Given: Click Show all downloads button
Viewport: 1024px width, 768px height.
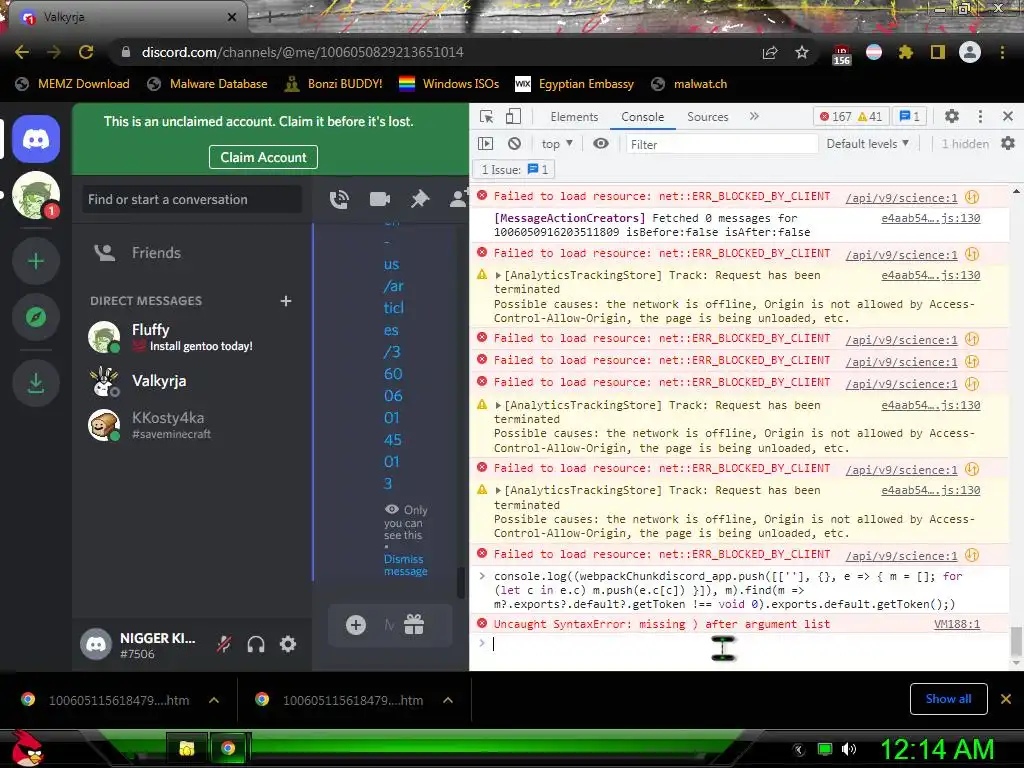Looking at the screenshot, I should coord(948,699).
